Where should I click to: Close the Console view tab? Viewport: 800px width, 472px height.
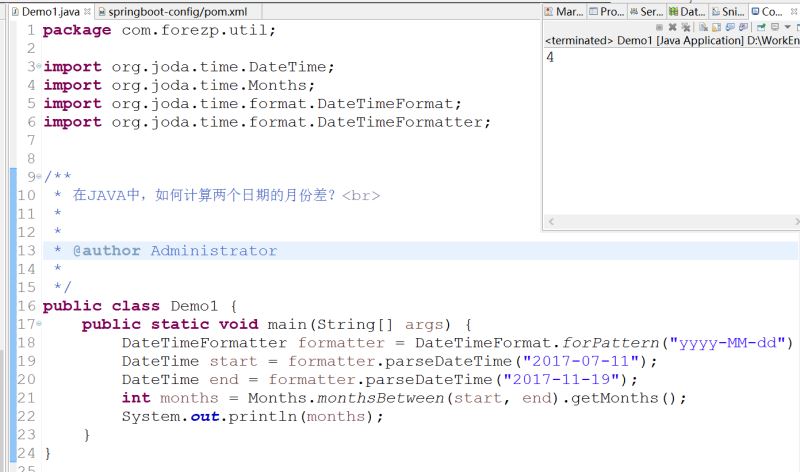tap(794, 11)
